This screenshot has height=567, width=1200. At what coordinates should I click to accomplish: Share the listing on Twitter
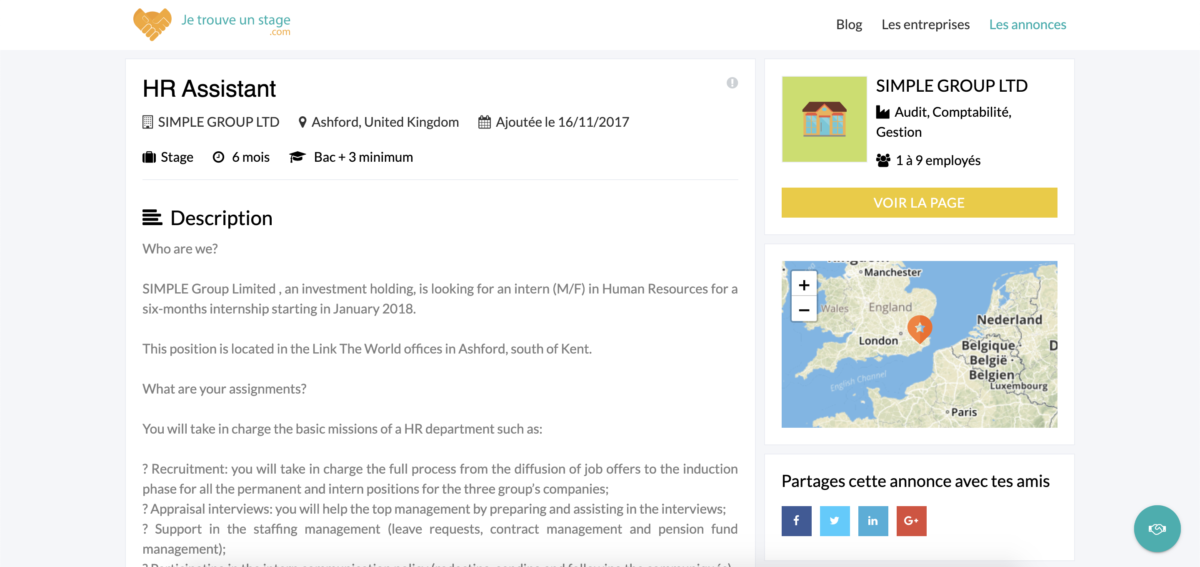(835, 521)
